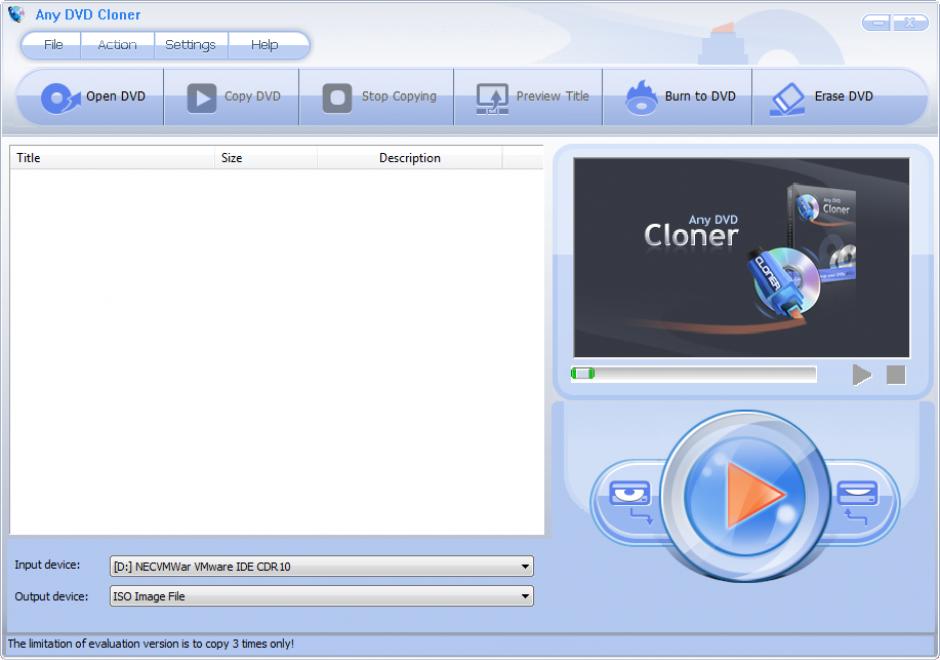The height and width of the screenshot is (660, 940).
Task: Open the File menu
Action: click(x=53, y=45)
